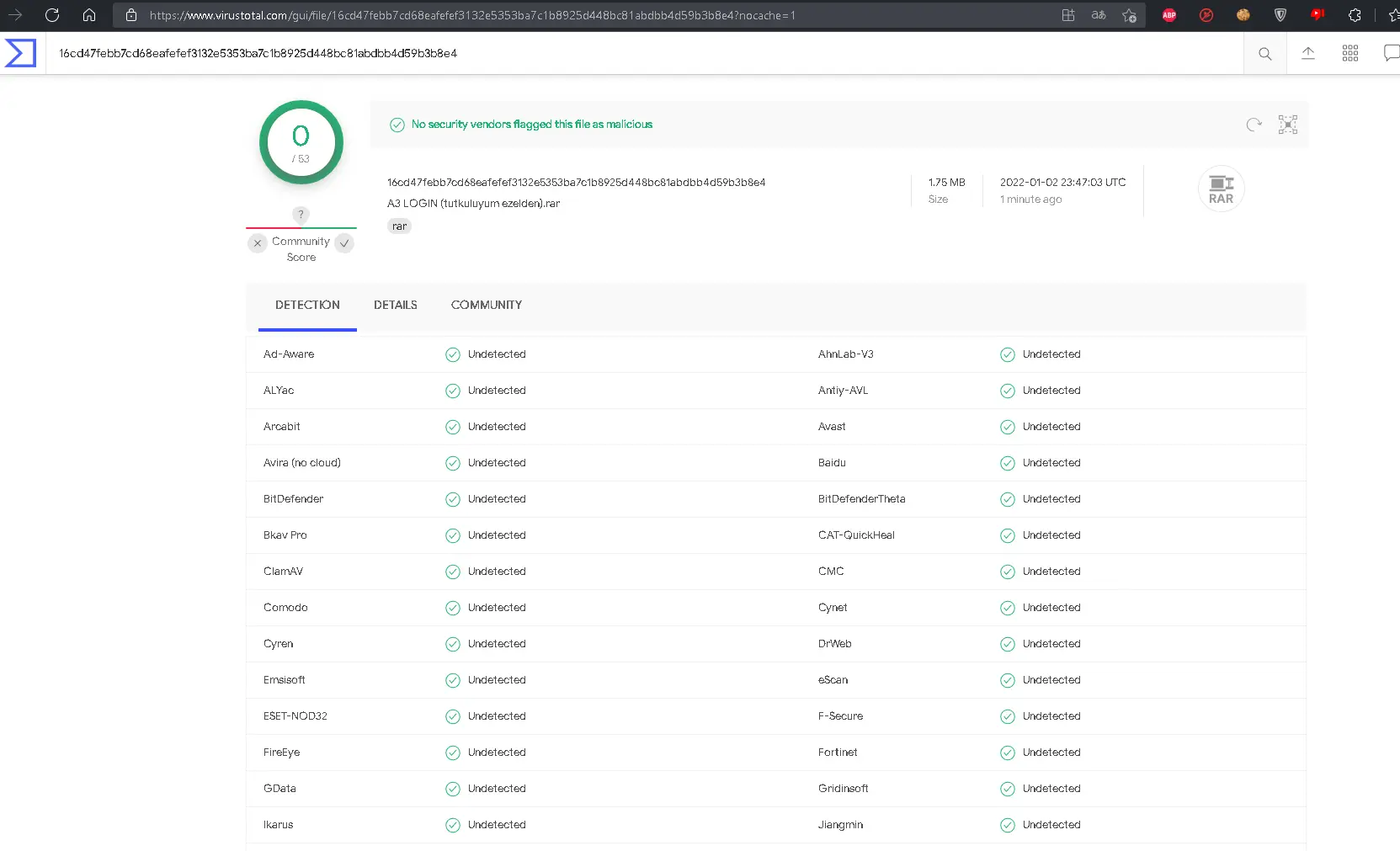Click the Undetected checkmark for Comodo
The width and height of the screenshot is (1400, 851).
pos(453,608)
